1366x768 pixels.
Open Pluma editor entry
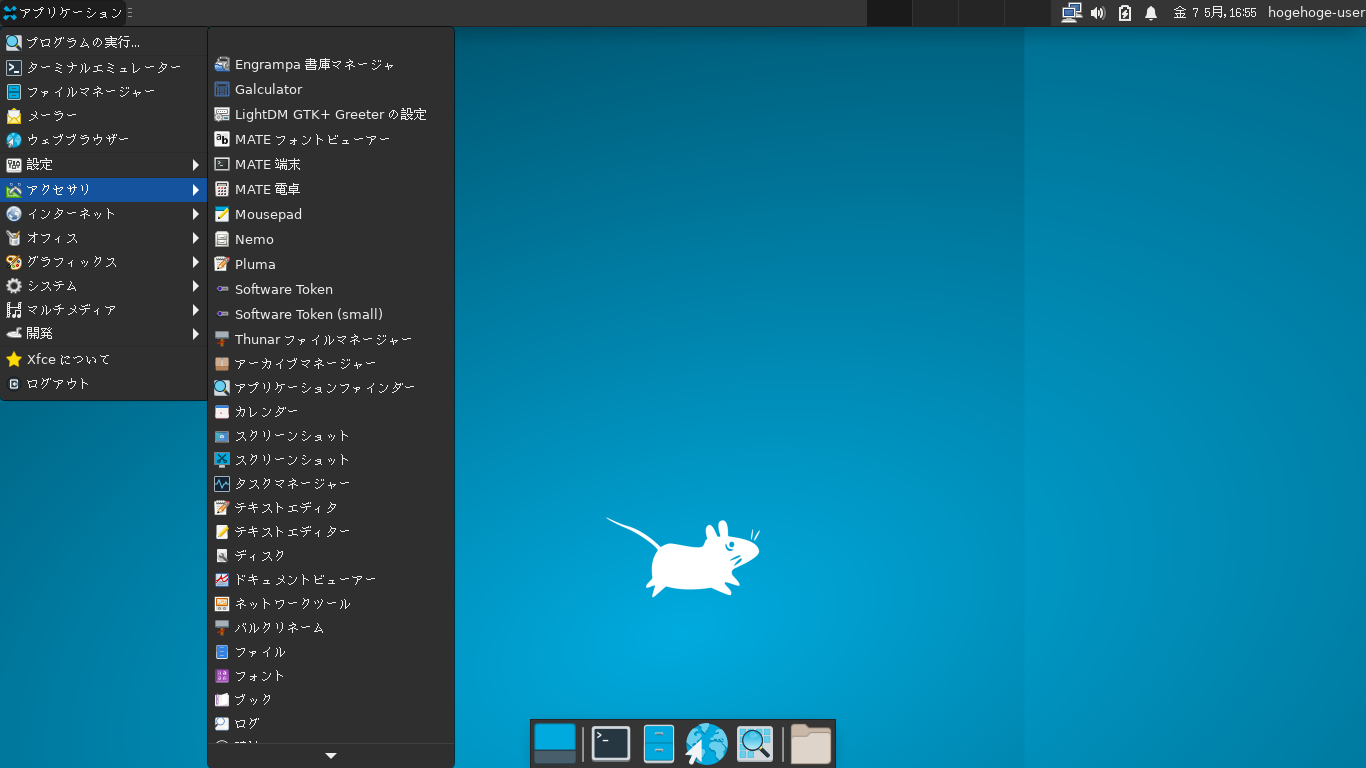pos(330,264)
